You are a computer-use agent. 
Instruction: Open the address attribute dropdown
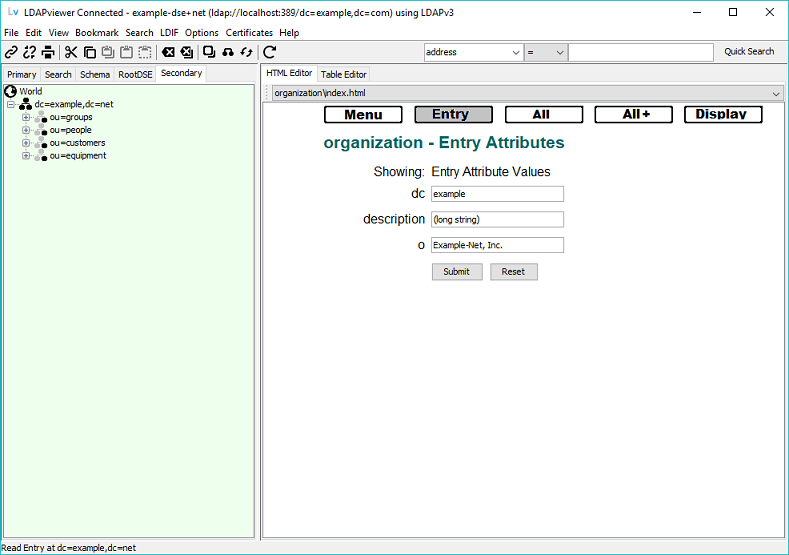point(516,52)
